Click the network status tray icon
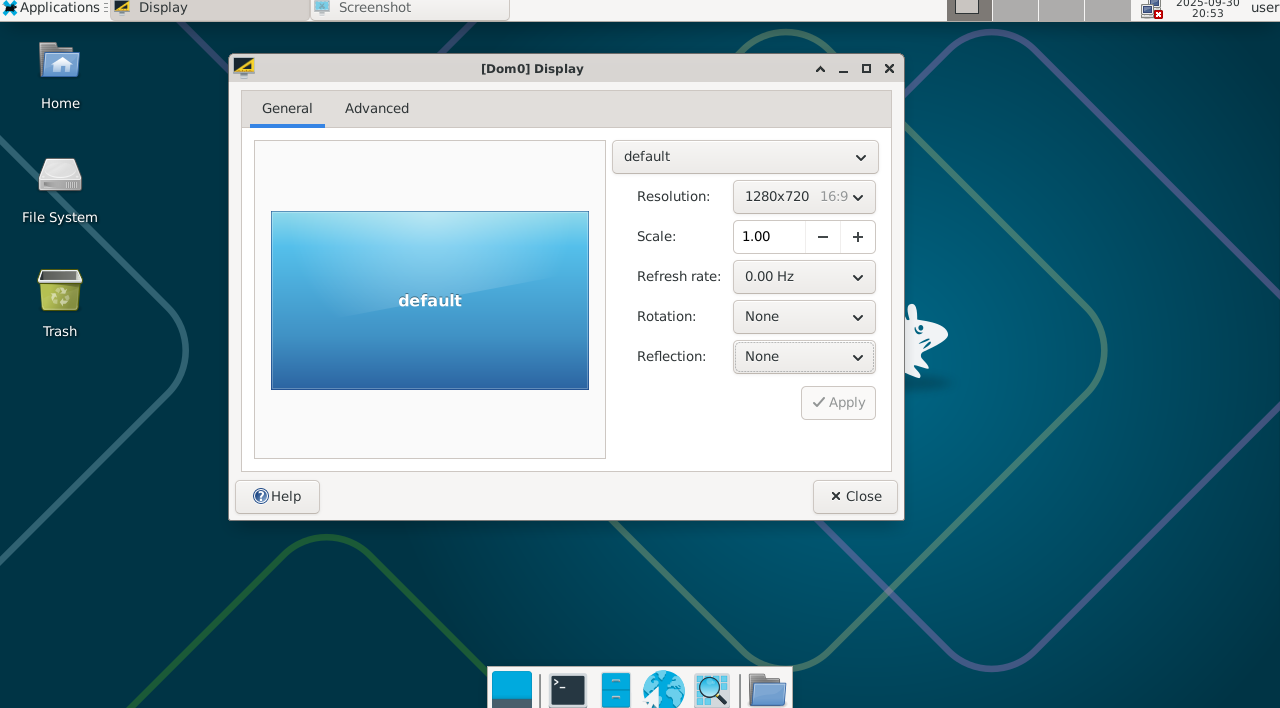The width and height of the screenshot is (1280, 708). click(x=1151, y=10)
